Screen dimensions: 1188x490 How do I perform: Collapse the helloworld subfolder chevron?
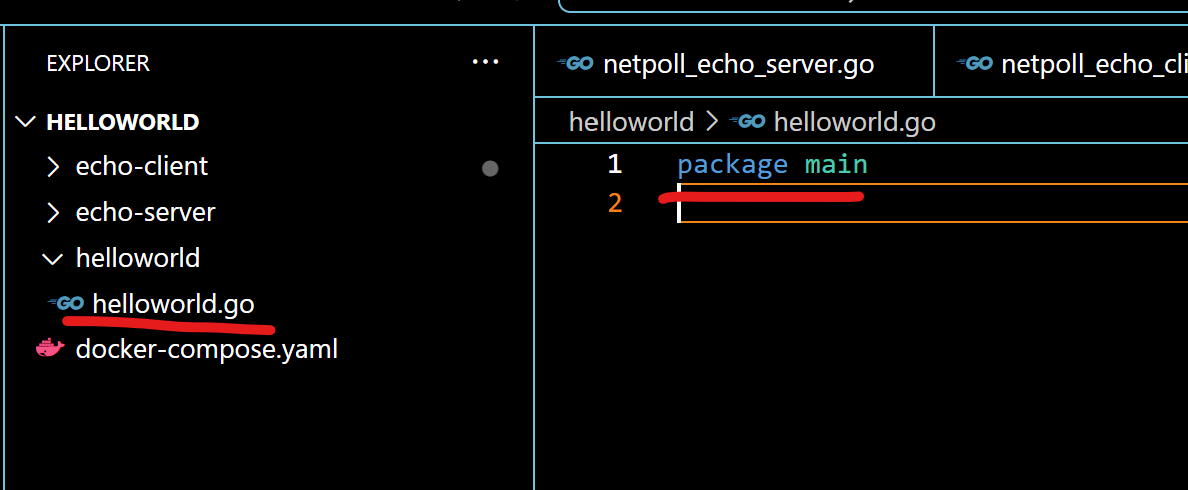[x=53, y=258]
